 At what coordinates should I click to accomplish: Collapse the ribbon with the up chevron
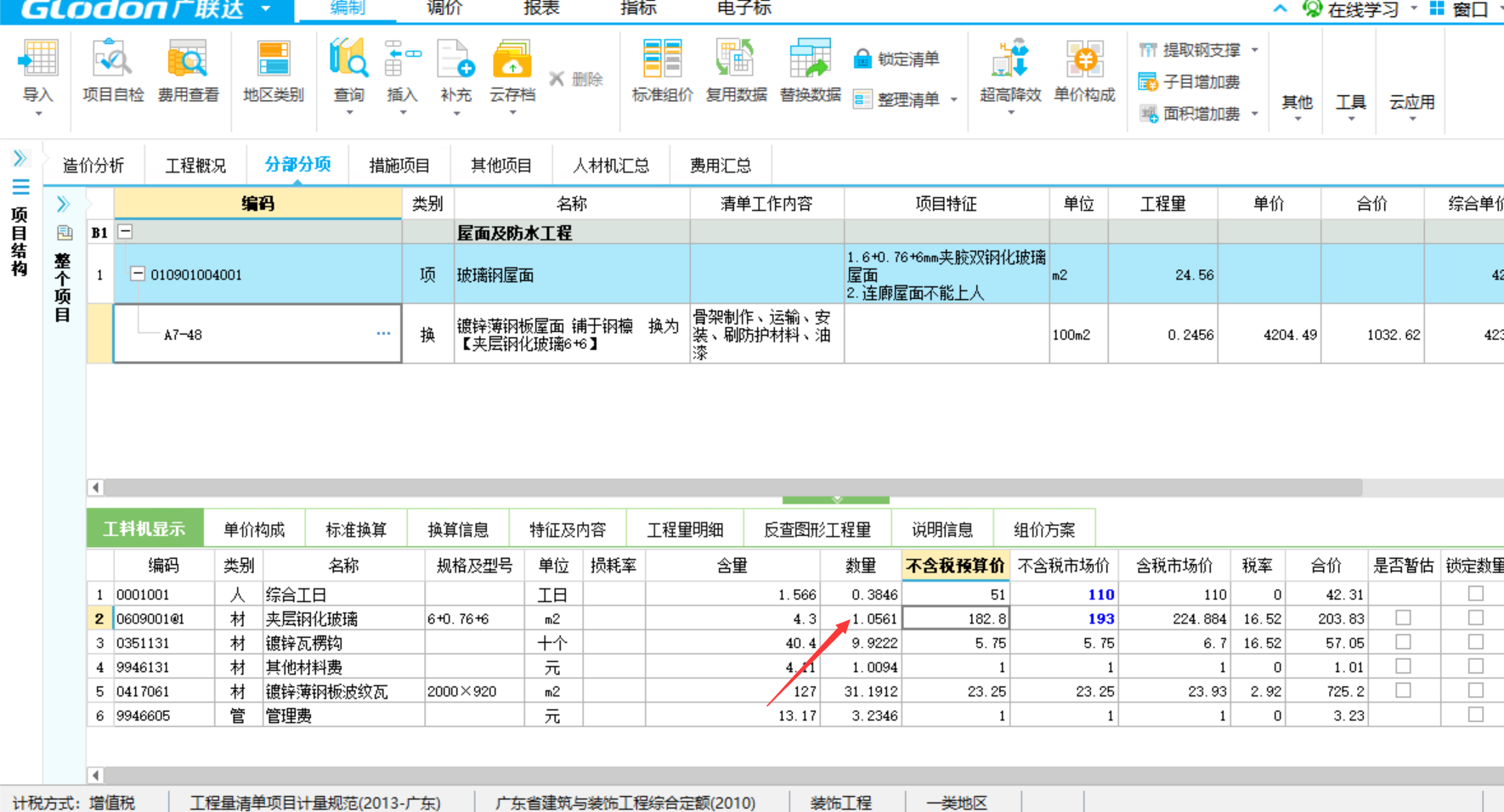[x=1280, y=9]
